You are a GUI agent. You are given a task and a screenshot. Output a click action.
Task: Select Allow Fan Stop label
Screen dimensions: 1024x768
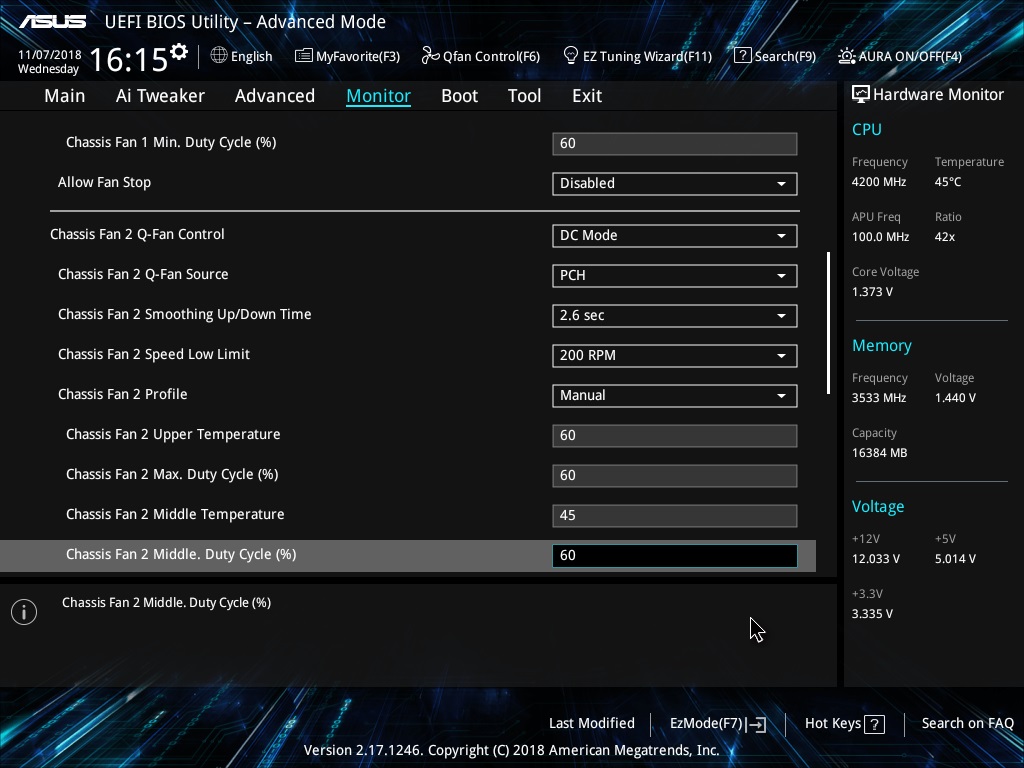(x=104, y=182)
